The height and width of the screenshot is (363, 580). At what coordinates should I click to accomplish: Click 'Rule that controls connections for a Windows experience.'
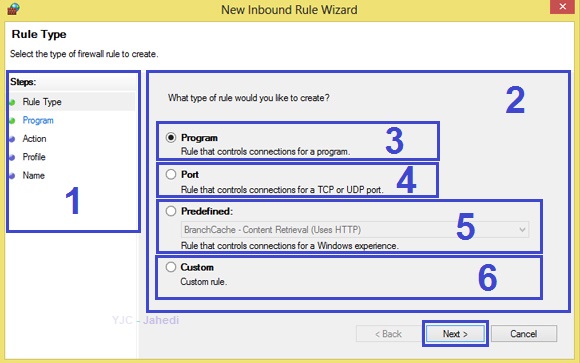pyautogui.click(x=290, y=246)
